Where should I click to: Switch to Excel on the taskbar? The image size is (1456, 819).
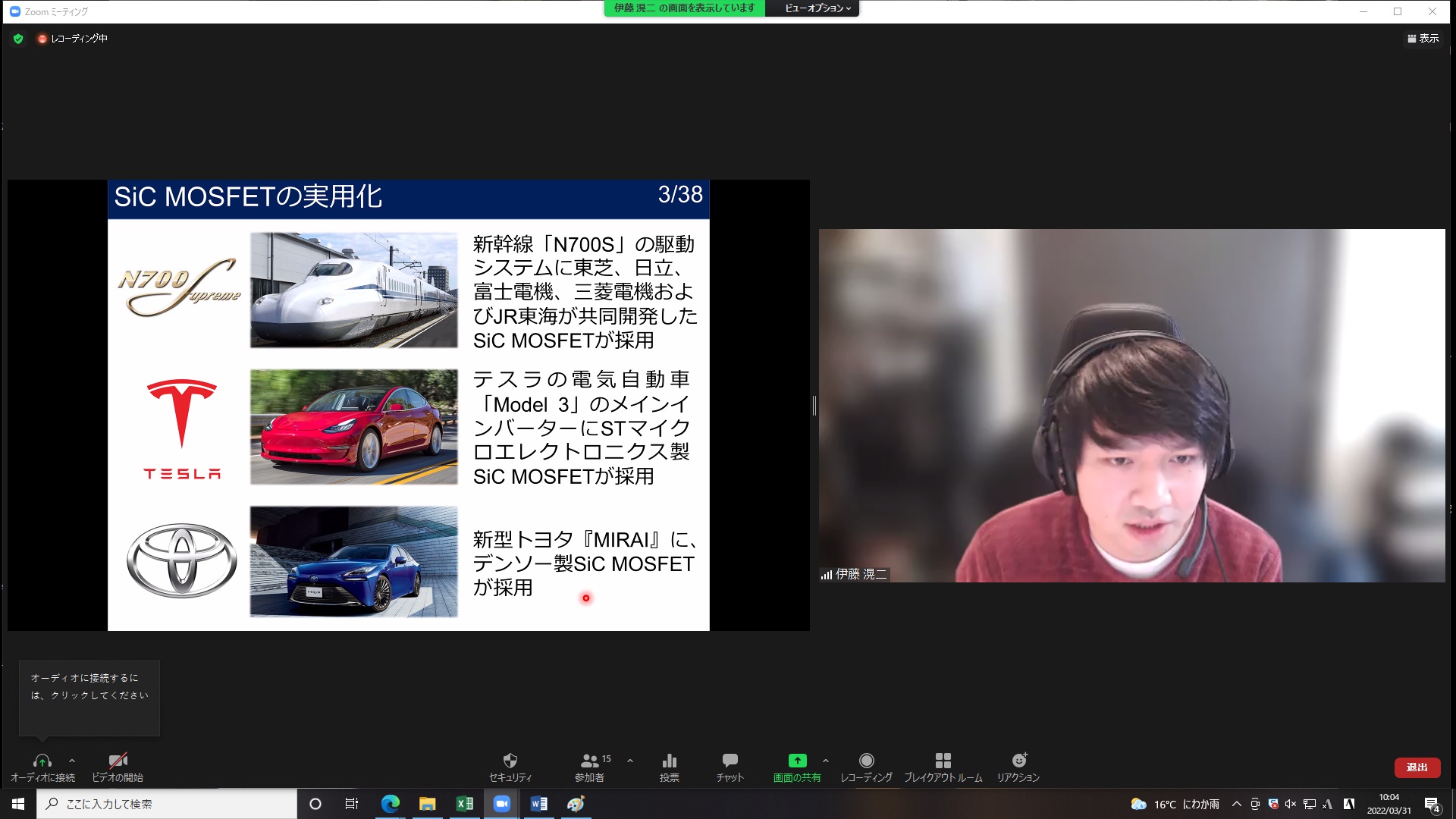(464, 804)
